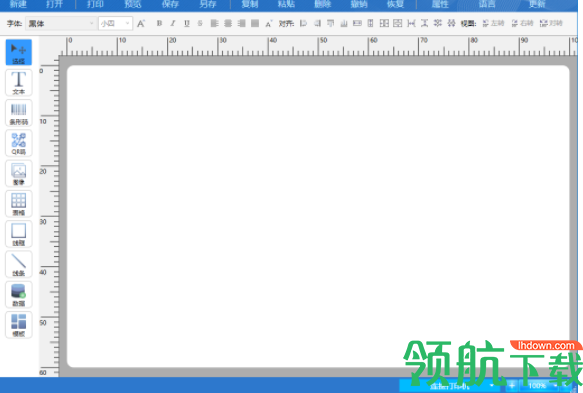The height and width of the screenshot is (393, 583).
Task: Click the small A decrease font size icon
Action: (269, 23)
